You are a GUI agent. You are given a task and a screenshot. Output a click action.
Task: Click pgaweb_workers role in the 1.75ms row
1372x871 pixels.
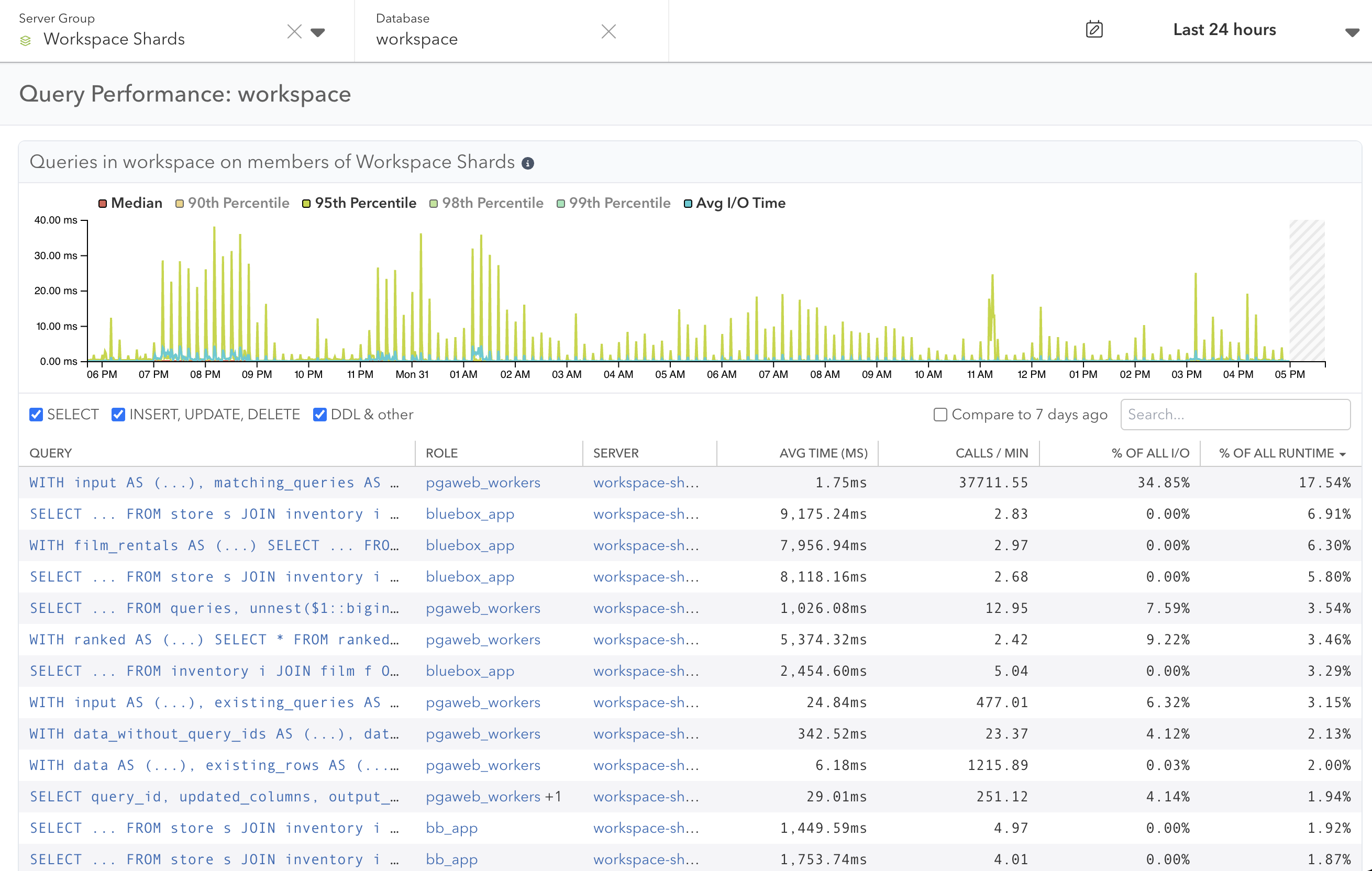click(x=483, y=483)
